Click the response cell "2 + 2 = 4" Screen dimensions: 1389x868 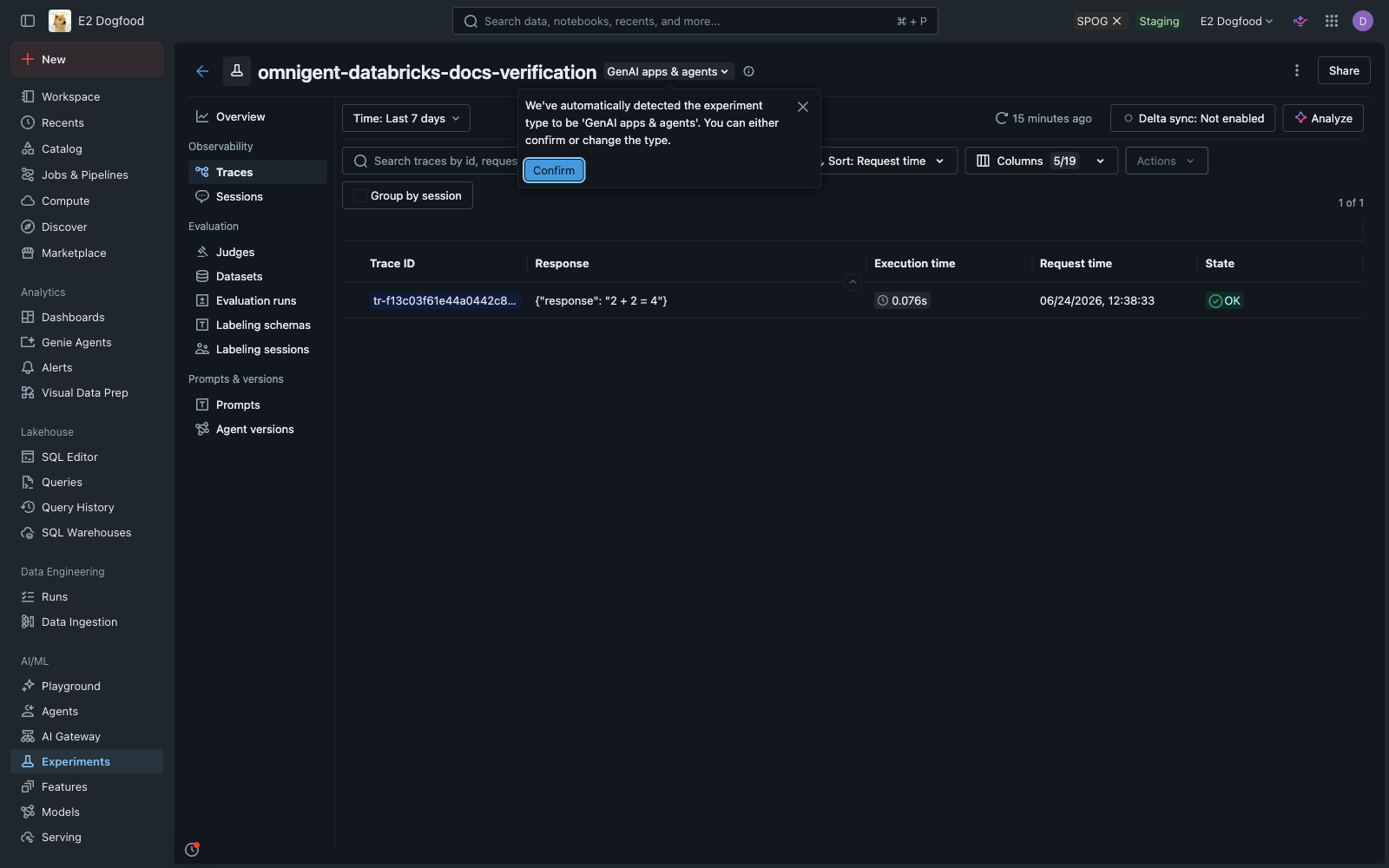[601, 300]
